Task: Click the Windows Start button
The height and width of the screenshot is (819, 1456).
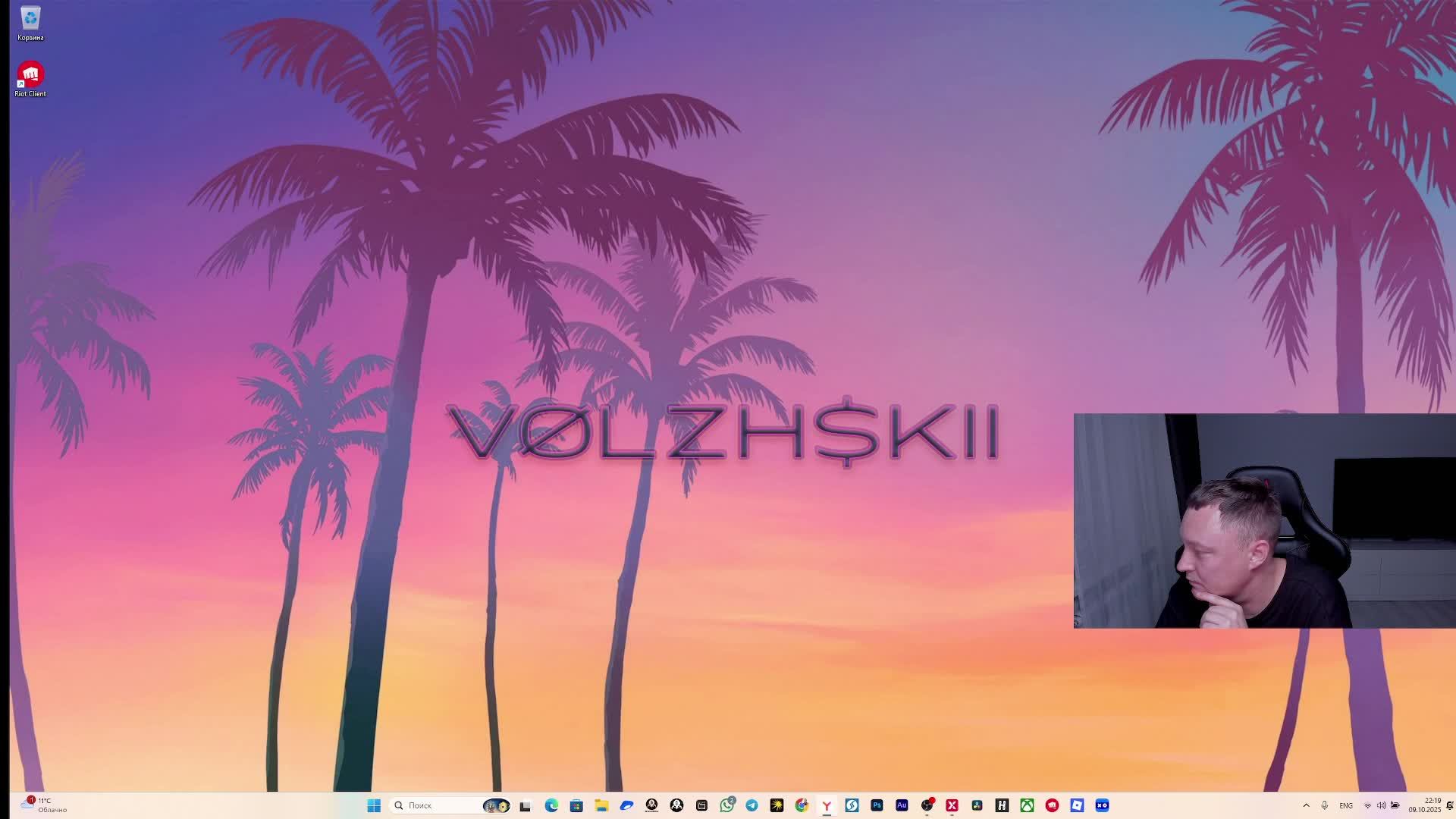Action: pyautogui.click(x=374, y=805)
